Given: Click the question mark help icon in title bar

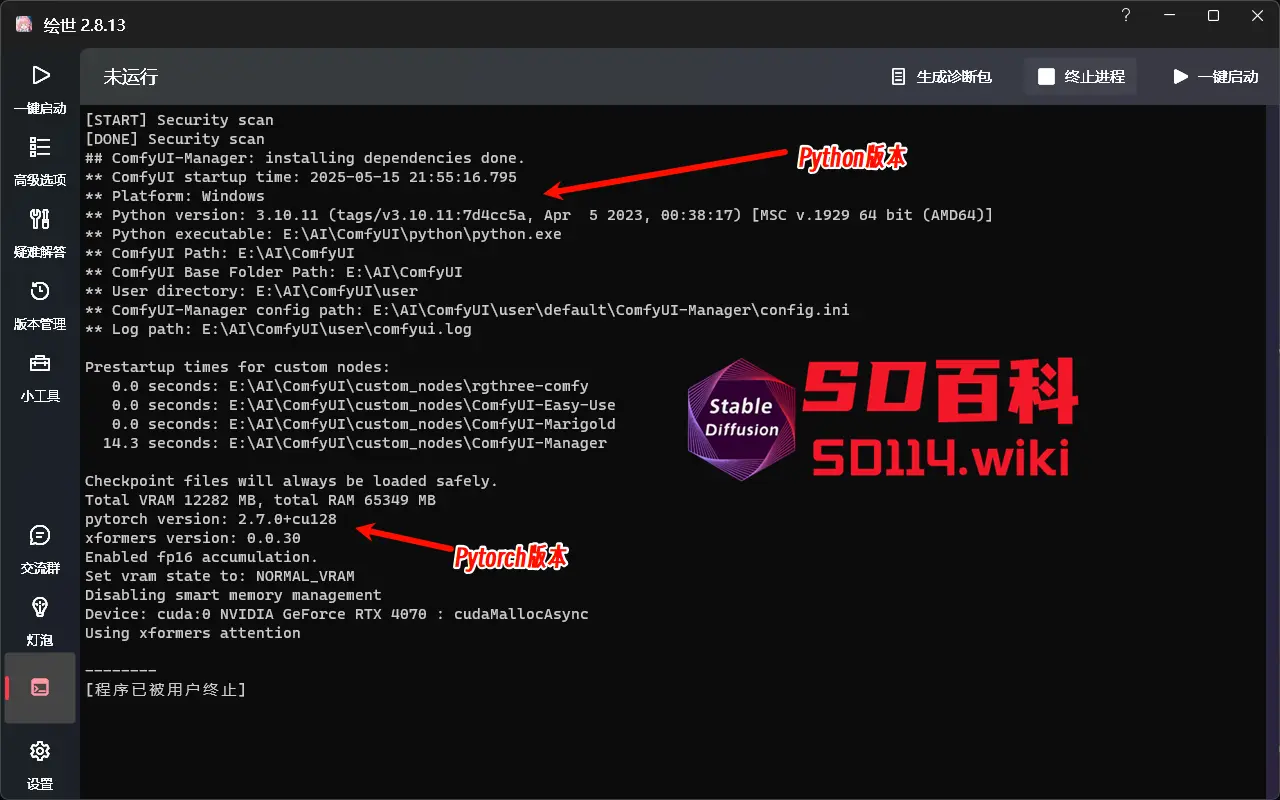Looking at the screenshot, I should pyautogui.click(x=1125, y=16).
